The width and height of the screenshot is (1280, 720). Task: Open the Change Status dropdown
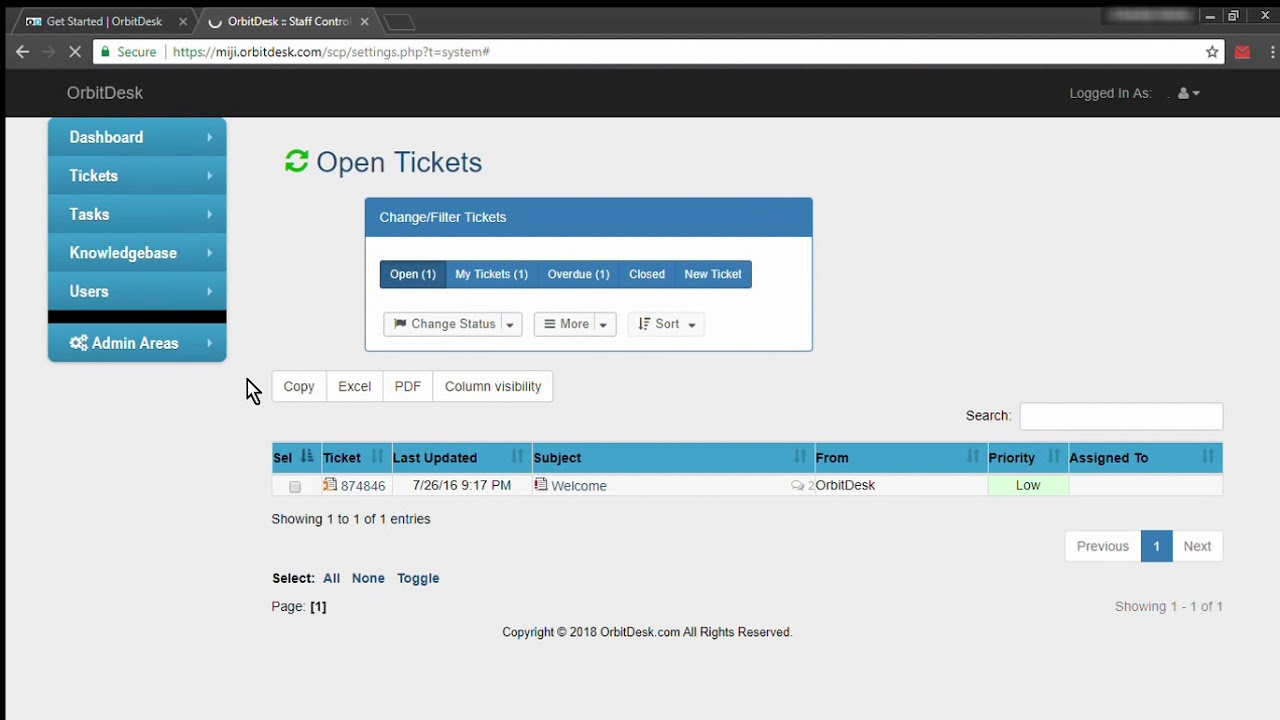[453, 324]
